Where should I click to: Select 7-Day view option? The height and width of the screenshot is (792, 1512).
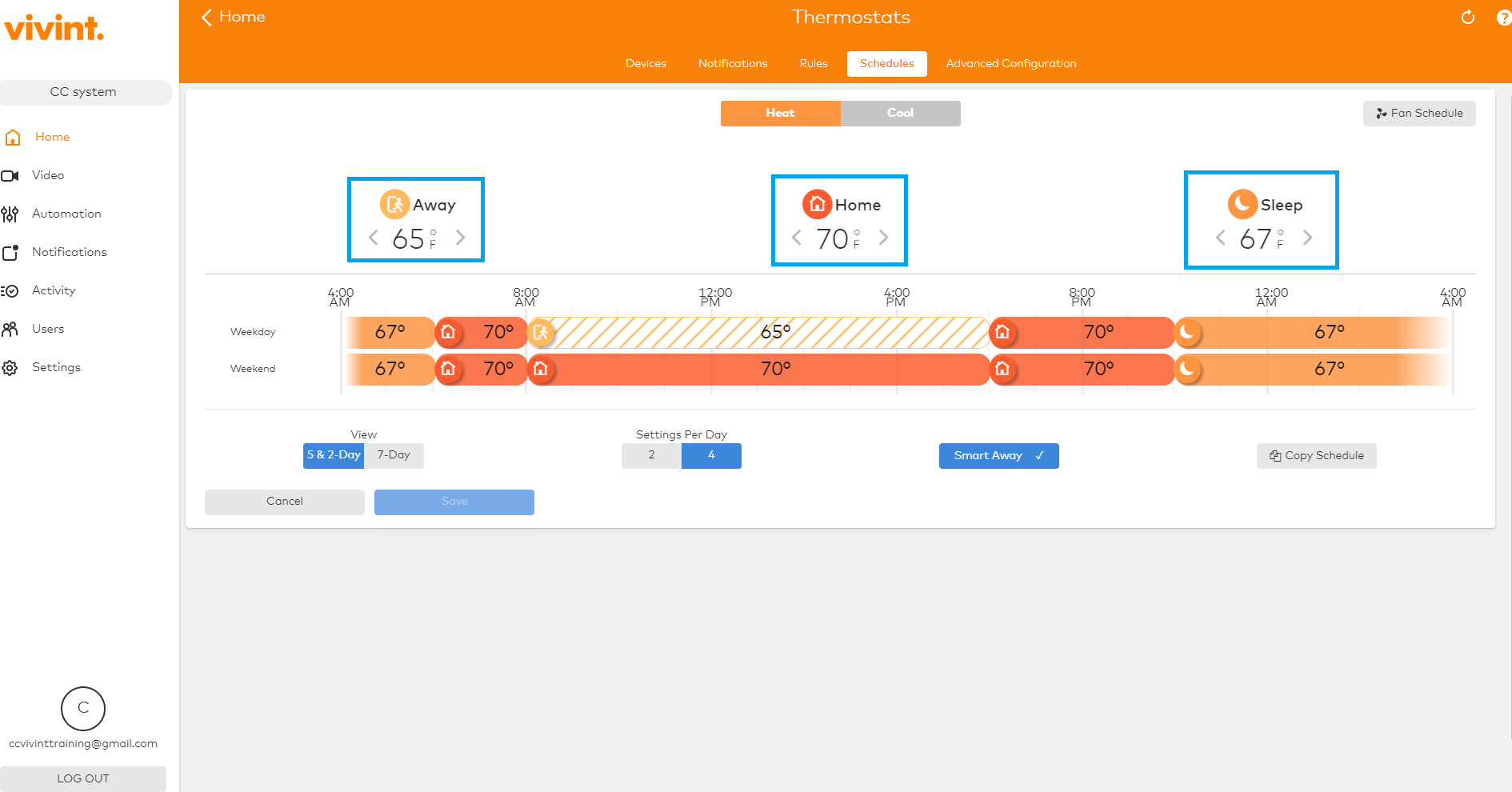394,455
